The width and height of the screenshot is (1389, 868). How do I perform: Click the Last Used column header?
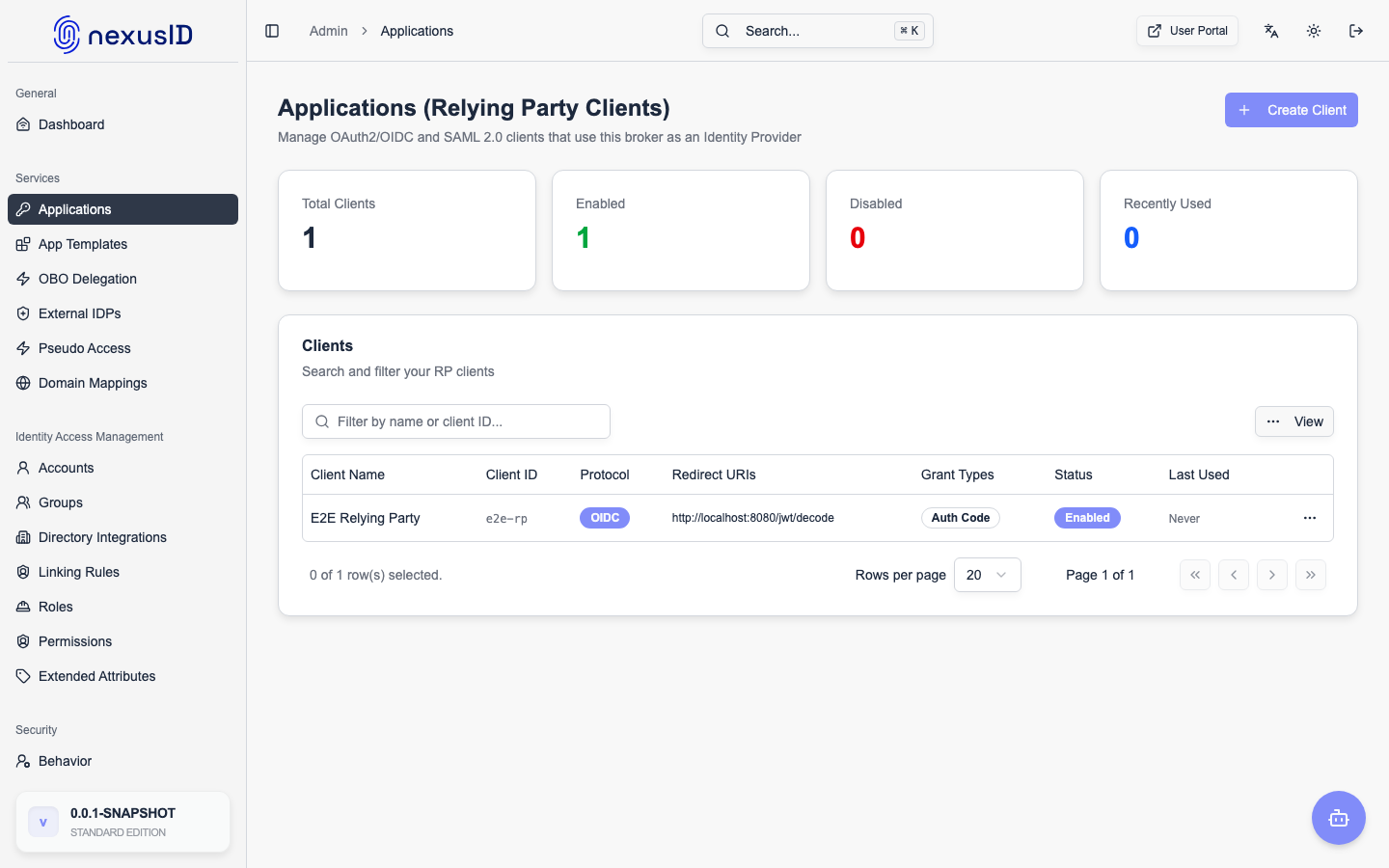(x=1199, y=475)
